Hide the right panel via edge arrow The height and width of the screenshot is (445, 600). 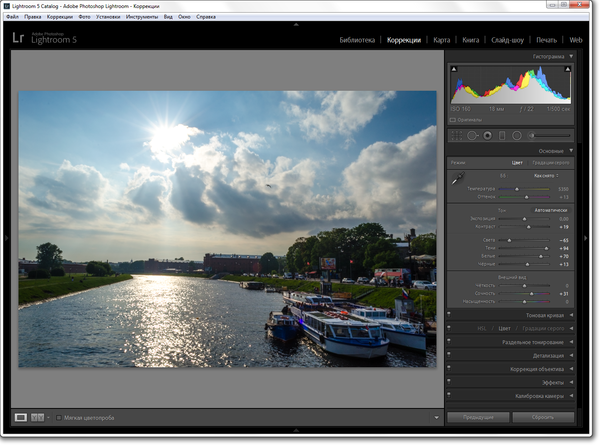pos(585,238)
